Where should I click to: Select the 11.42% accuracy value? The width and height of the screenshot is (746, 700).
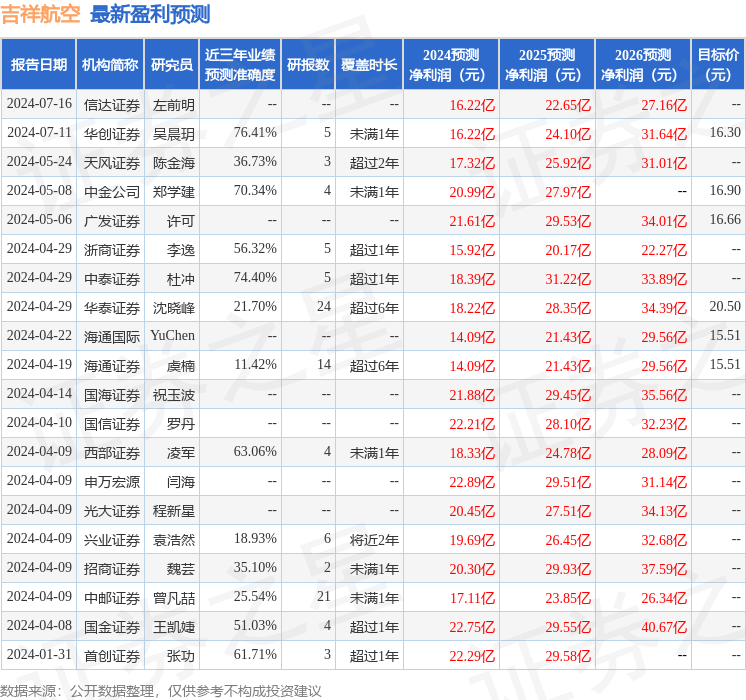click(255, 365)
